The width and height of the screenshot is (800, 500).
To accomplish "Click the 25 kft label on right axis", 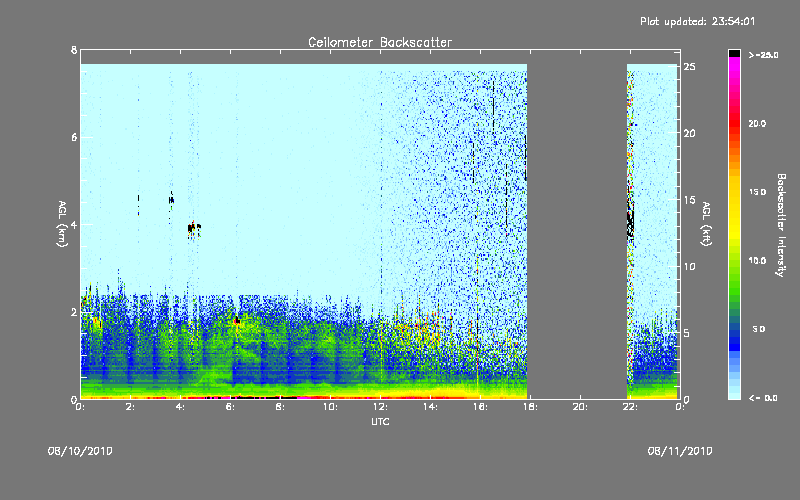I will pyautogui.click(x=689, y=67).
